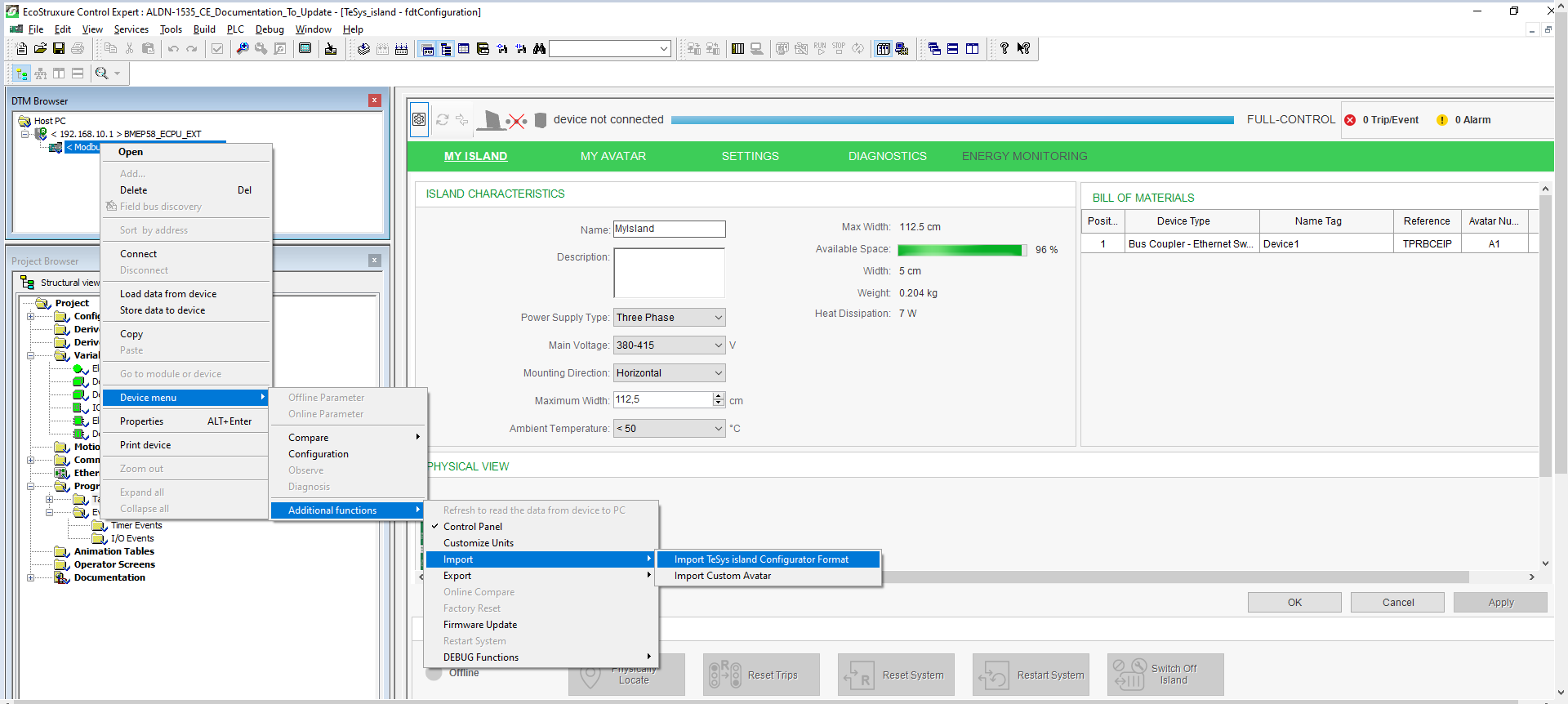This screenshot has width=1568, height=704.
Task: Switch to the MY AVATAR tab
Action: tap(613, 156)
